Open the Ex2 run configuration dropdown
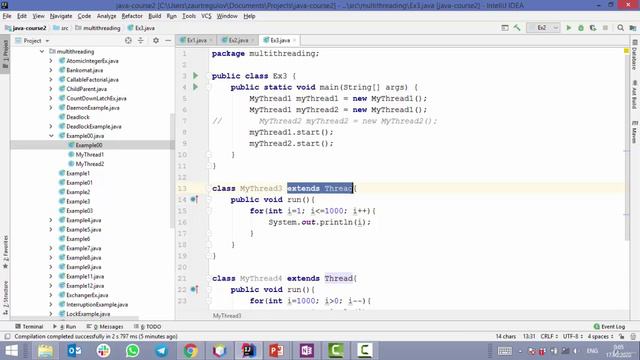This screenshot has width=640, height=360. 543,28
